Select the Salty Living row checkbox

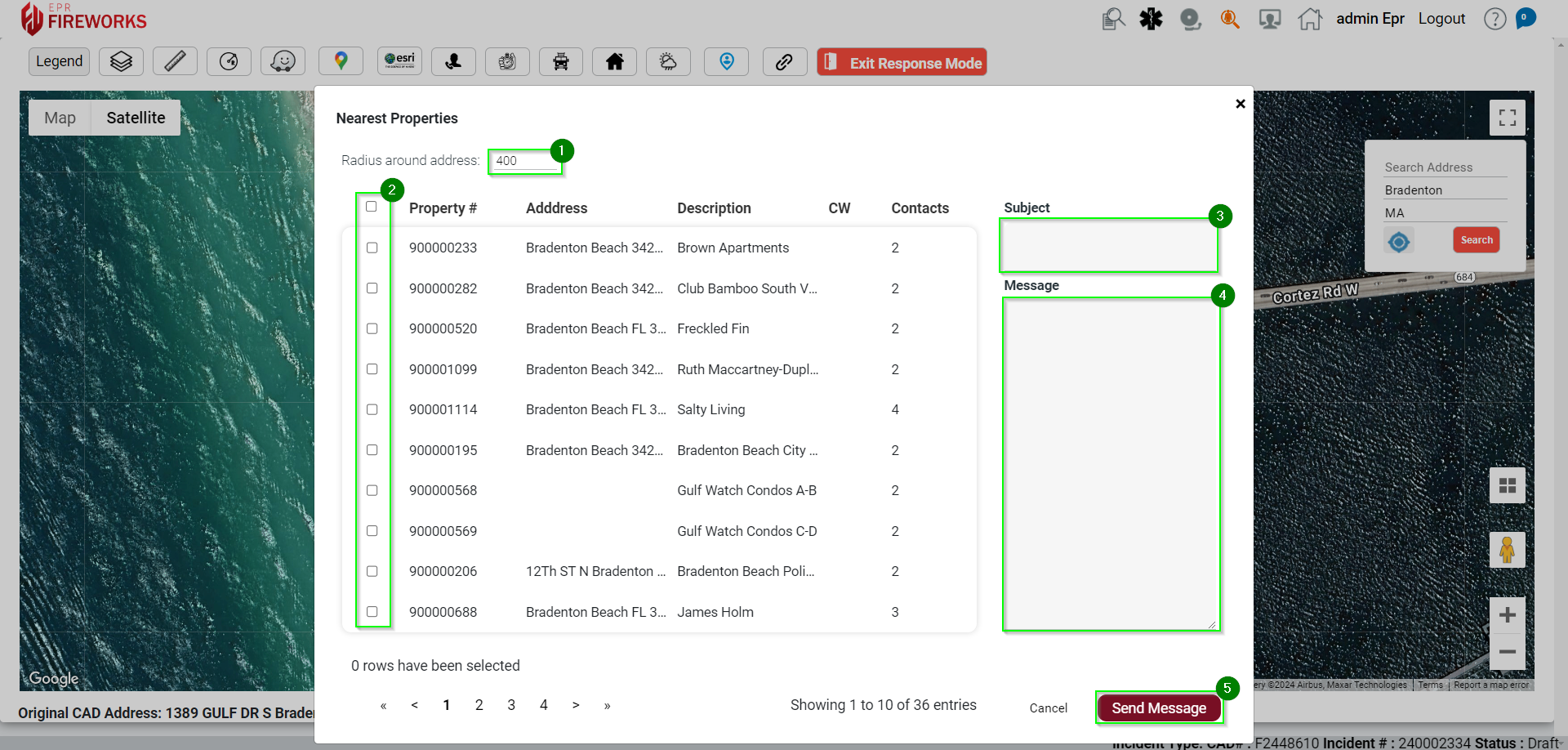click(372, 409)
